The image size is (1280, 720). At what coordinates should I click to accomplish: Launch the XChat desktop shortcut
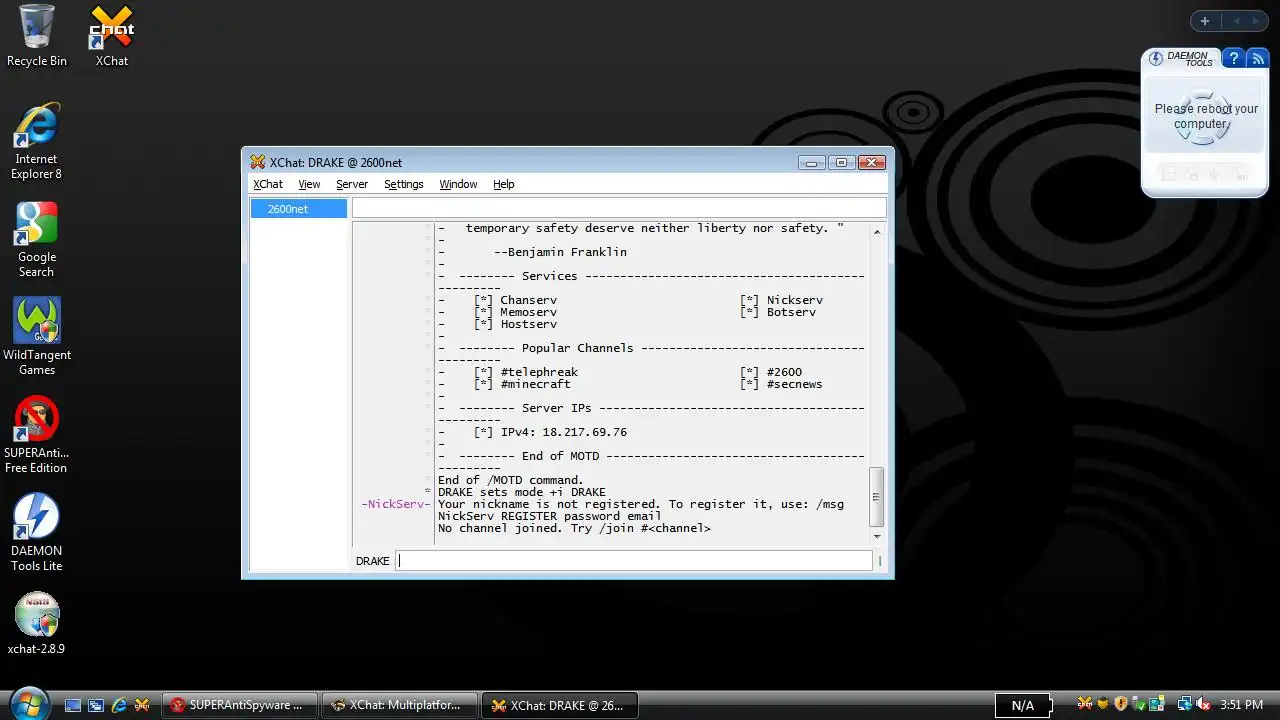pyautogui.click(x=112, y=36)
